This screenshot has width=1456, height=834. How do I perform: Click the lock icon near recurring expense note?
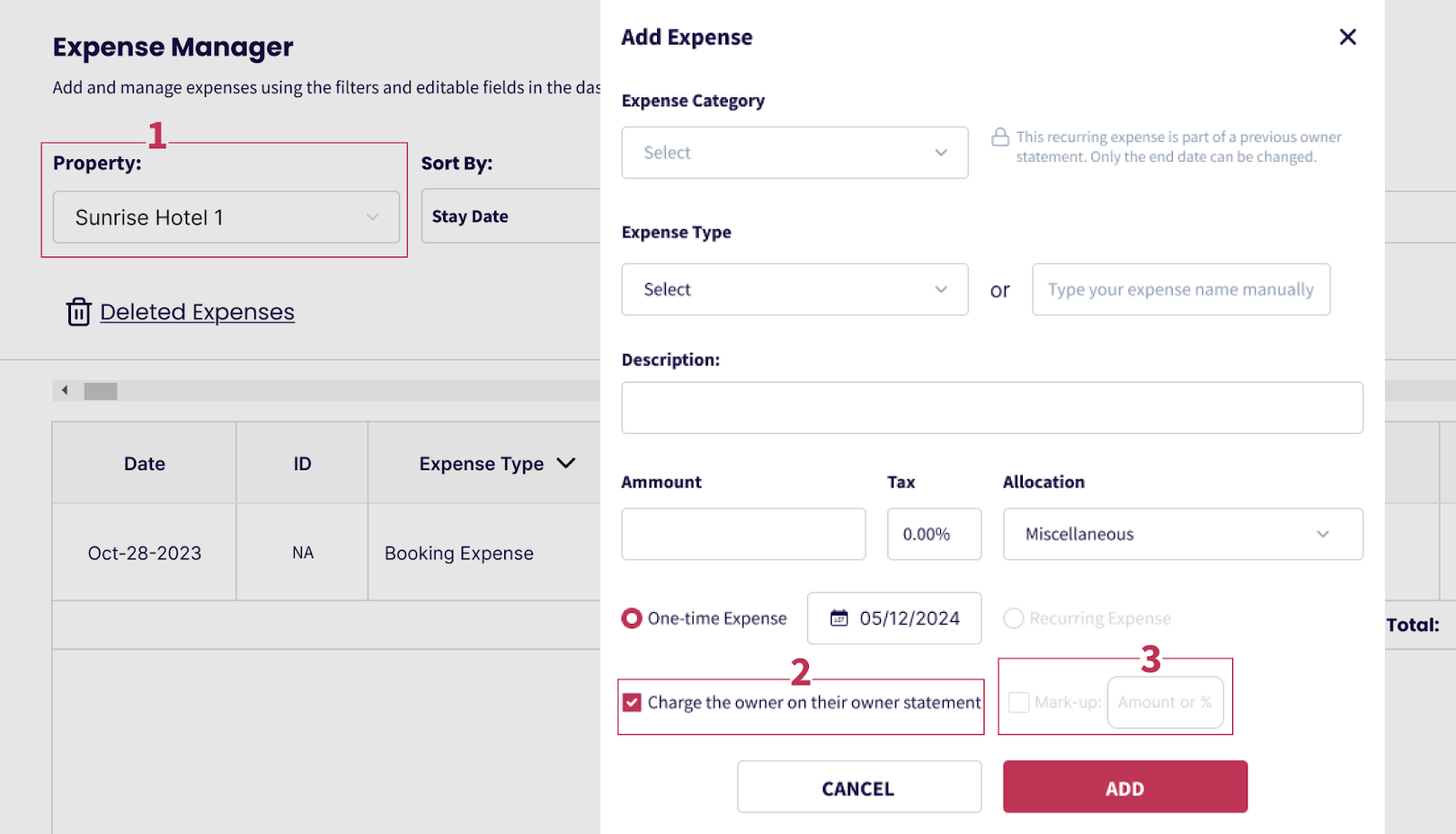pyautogui.click(x=1000, y=137)
